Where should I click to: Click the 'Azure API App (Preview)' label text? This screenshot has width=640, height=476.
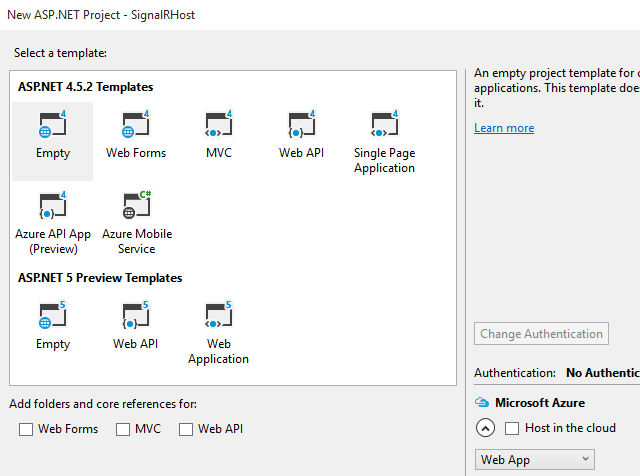(x=53, y=241)
